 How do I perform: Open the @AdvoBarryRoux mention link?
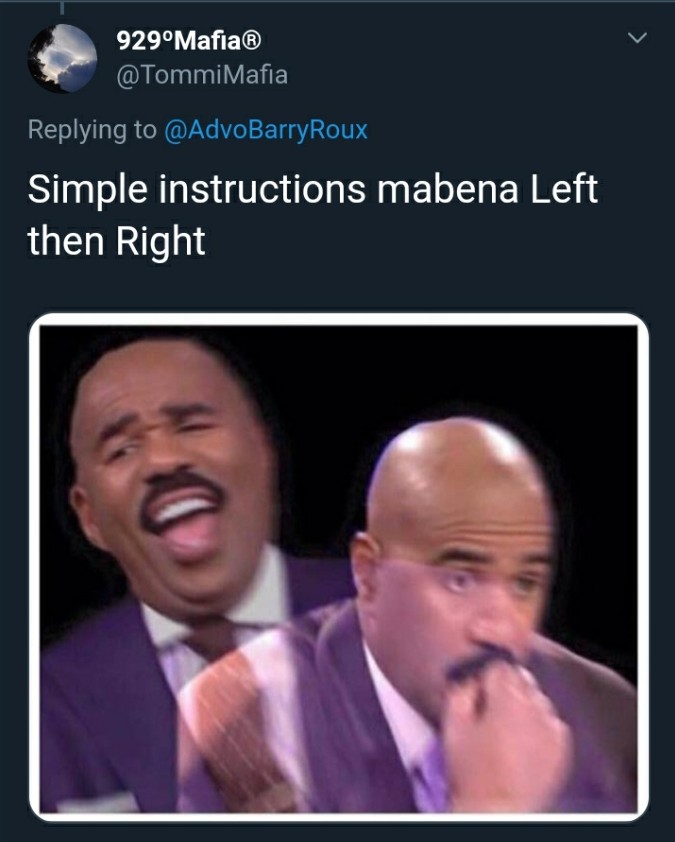(x=266, y=129)
